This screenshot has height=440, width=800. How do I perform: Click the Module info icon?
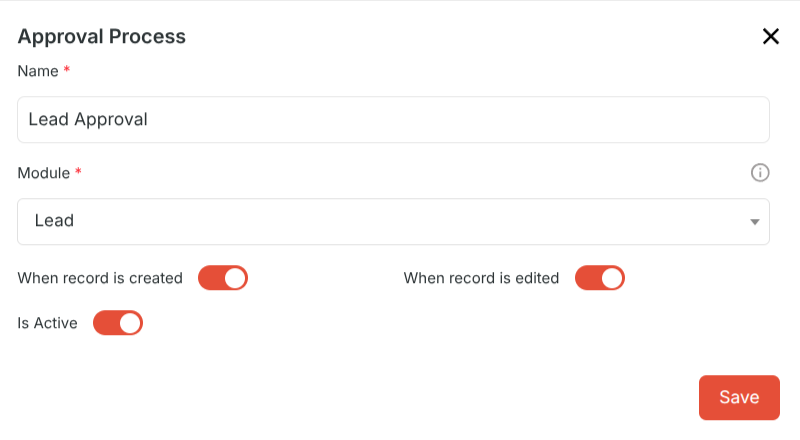(x=760, y=173)
